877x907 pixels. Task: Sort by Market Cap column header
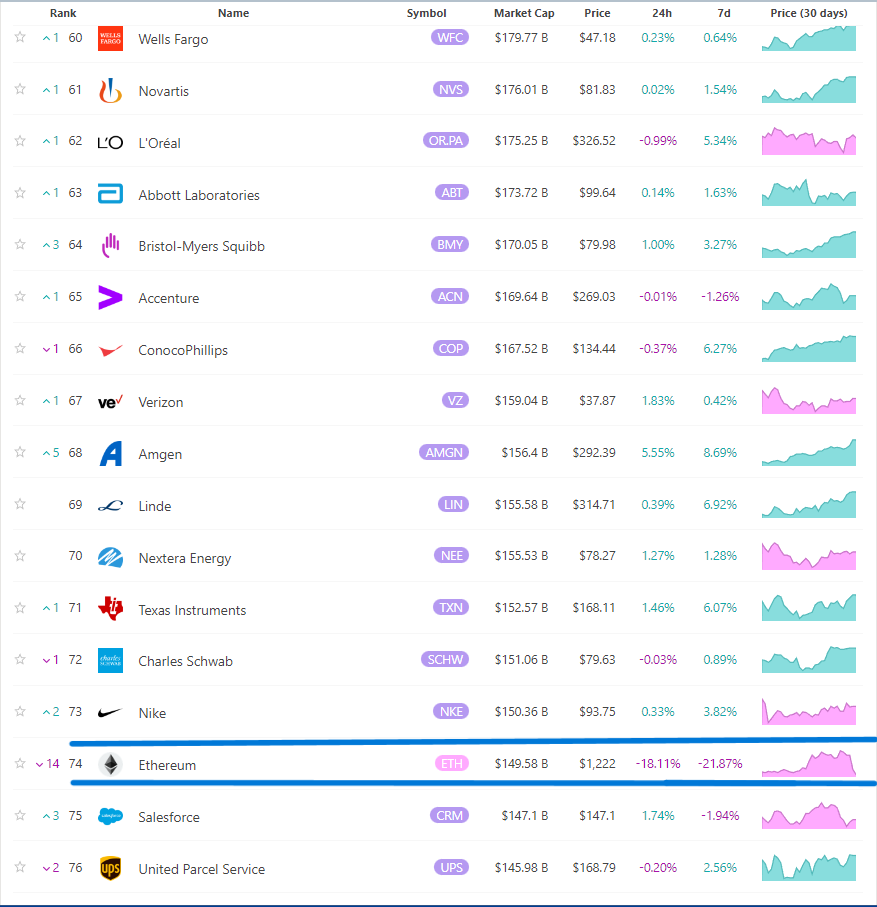click(x=524, y=13)
